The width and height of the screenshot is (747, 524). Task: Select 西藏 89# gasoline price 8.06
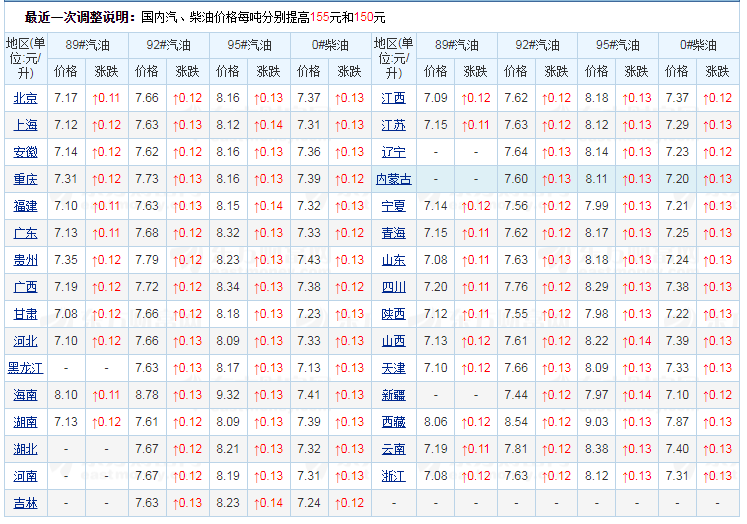click(435, 422)
